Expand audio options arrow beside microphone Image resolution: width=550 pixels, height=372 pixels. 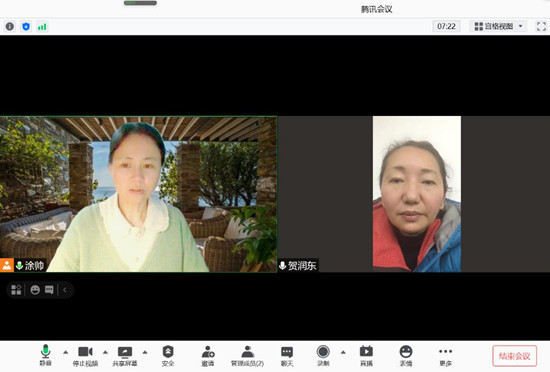(66, 352)
